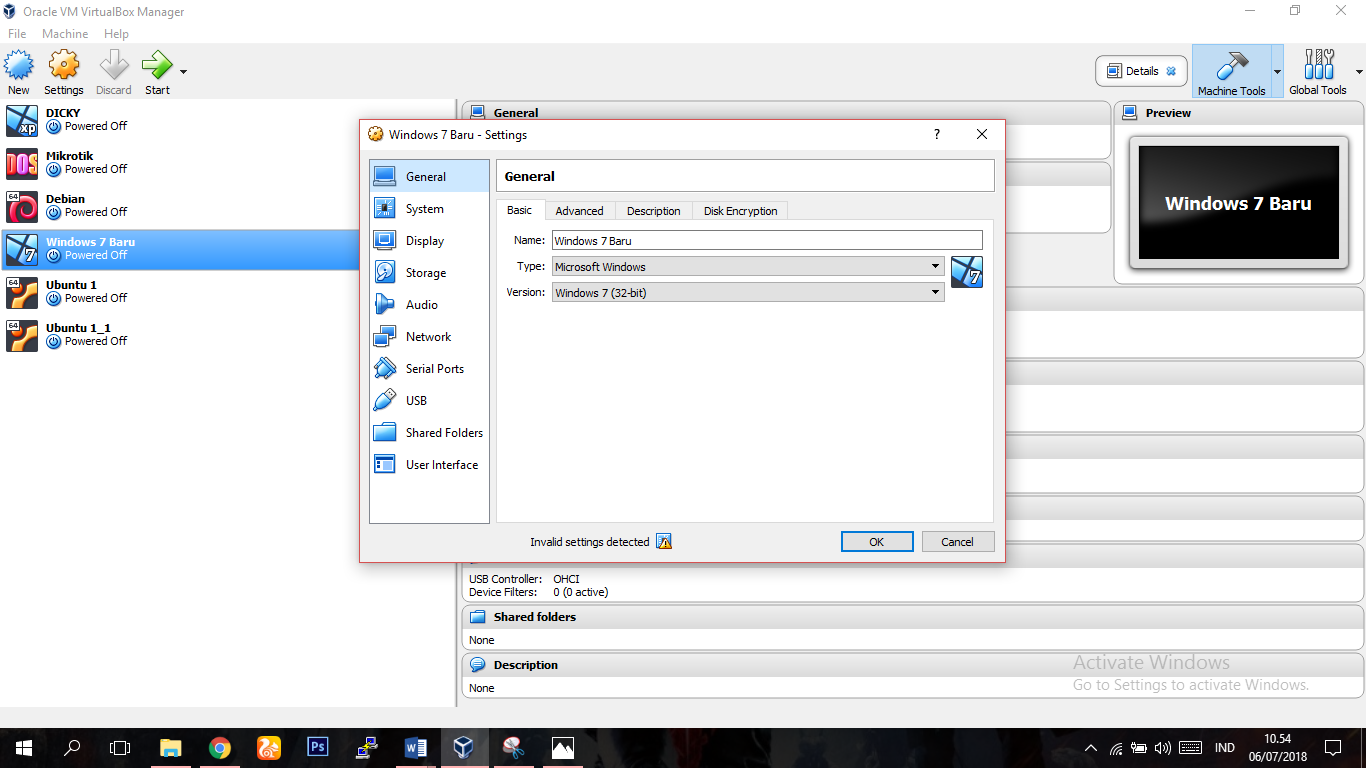
Task: Open Task View from the taskbar
Action: pos(120,748)
